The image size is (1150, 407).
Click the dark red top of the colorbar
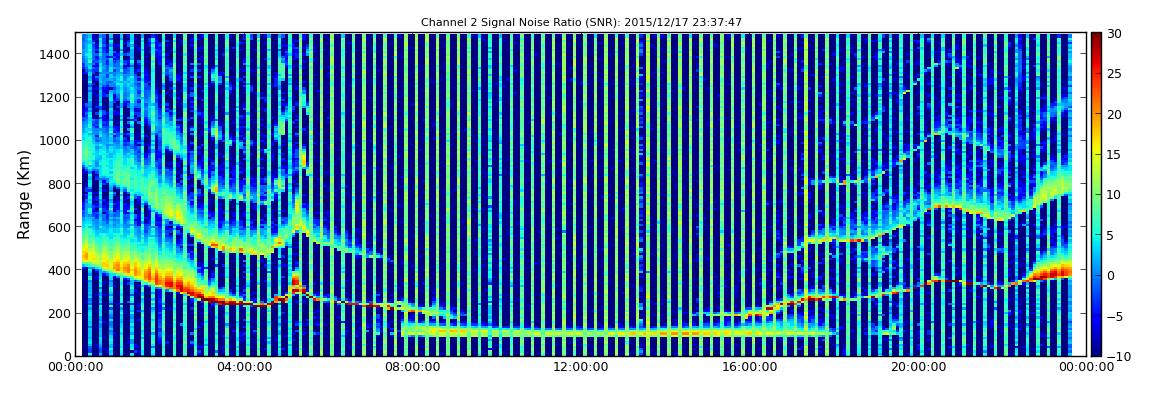[x=1096, y=38]
